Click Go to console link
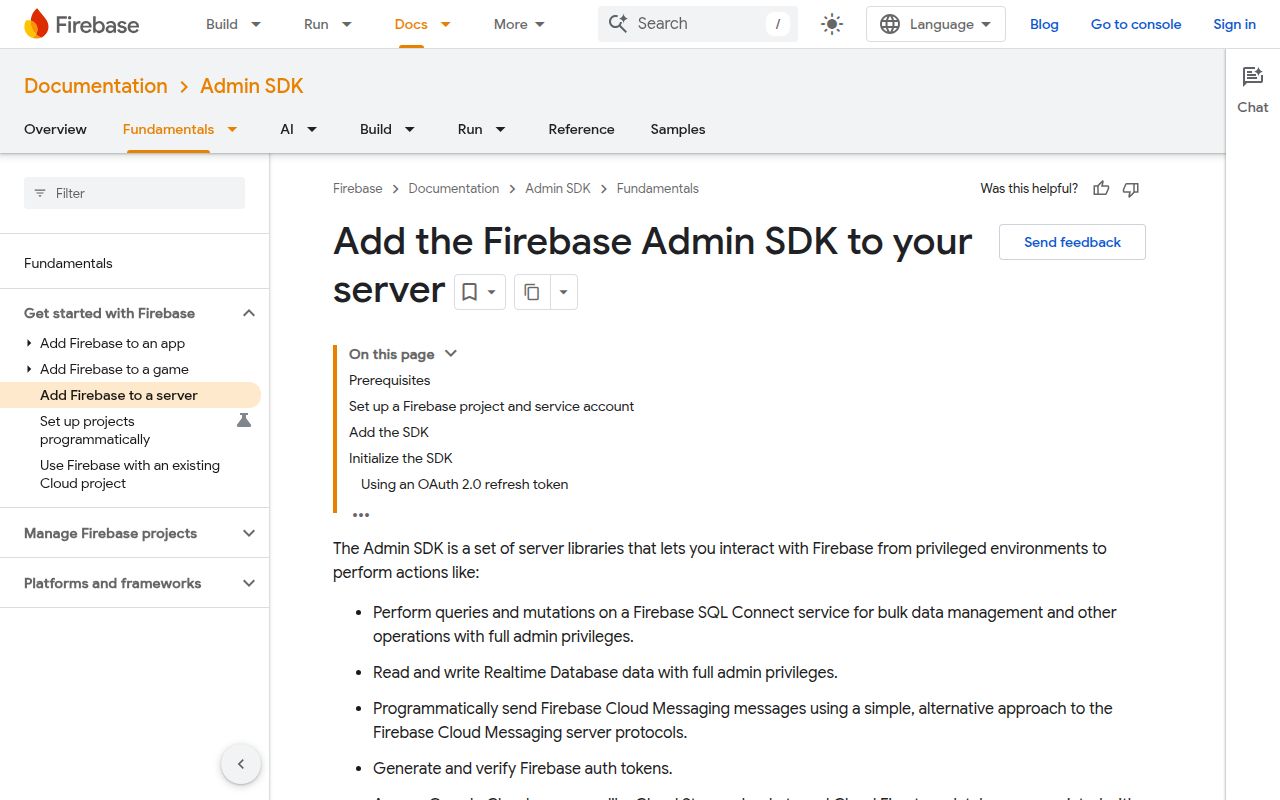 [x=1136, y=24]
